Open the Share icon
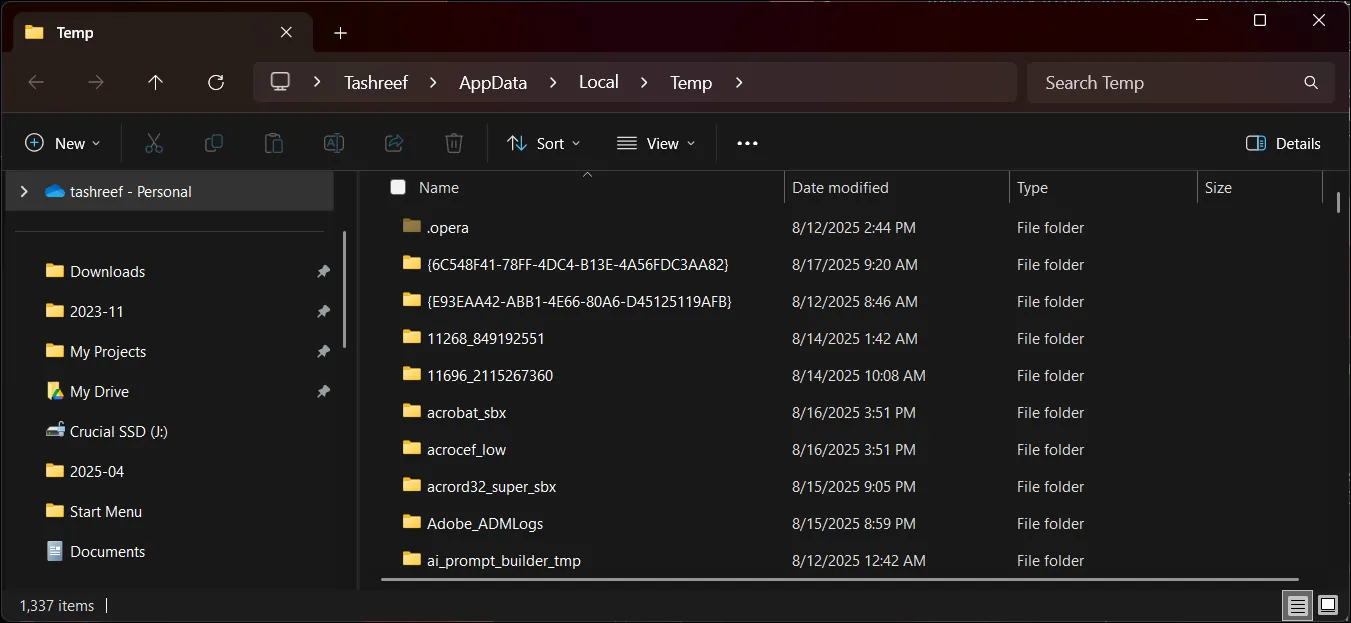The image size is (1351, 623). (394, 143)
